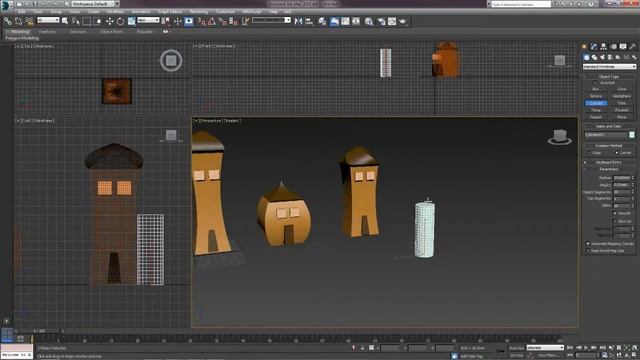Open the selection filter dropdown
Screen dimensions: 640x360
pos(48,20)
